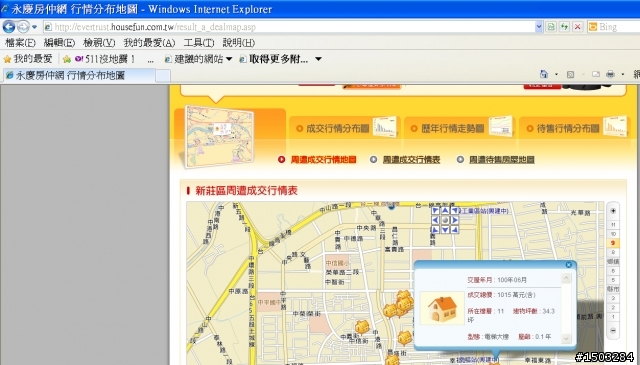The height and width of the screenshot is (365, 640).
Task: Pan map diagonally with upper-left arrow
Action: (x=435, y=211)
